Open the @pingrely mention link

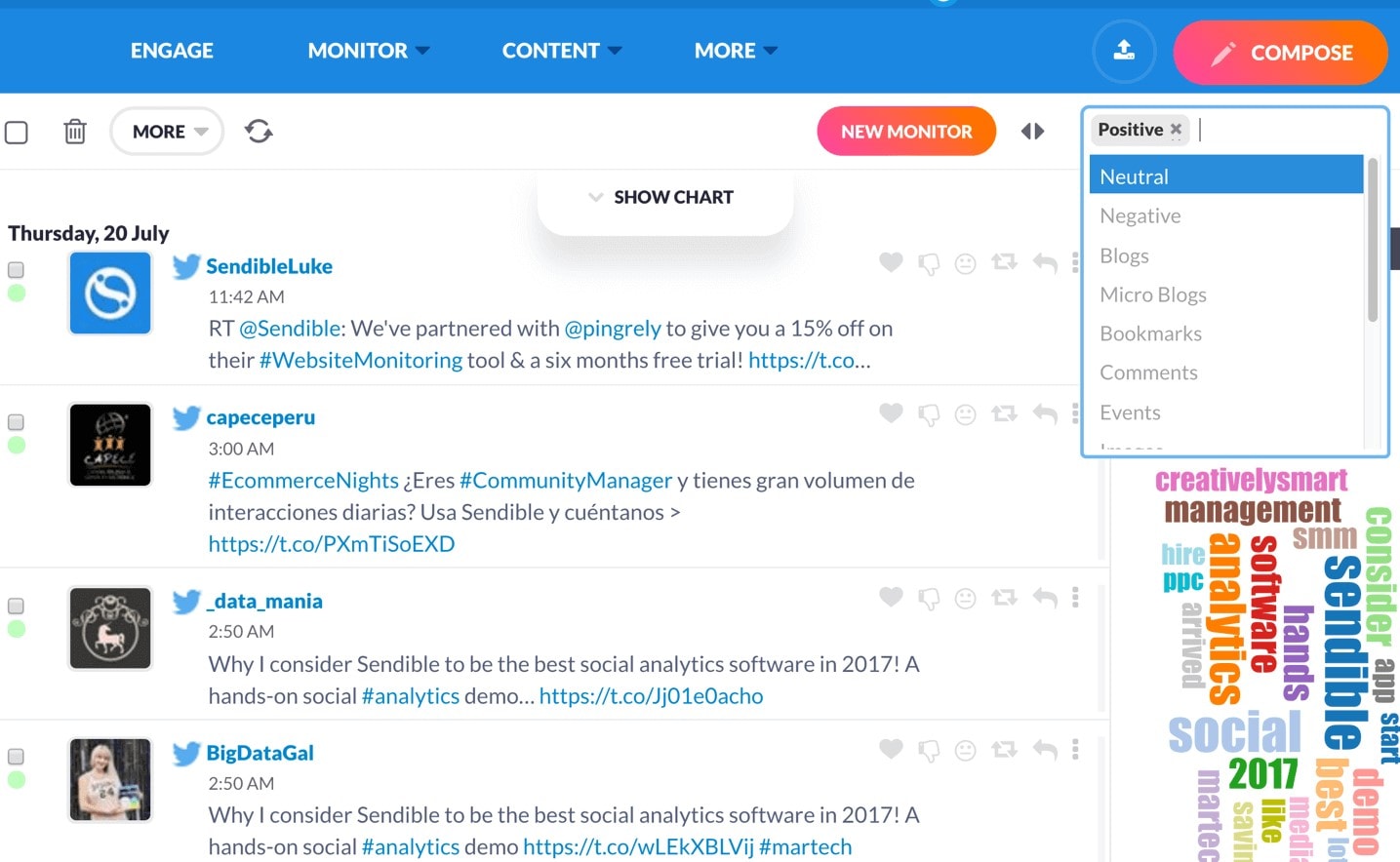pos(613,329)
